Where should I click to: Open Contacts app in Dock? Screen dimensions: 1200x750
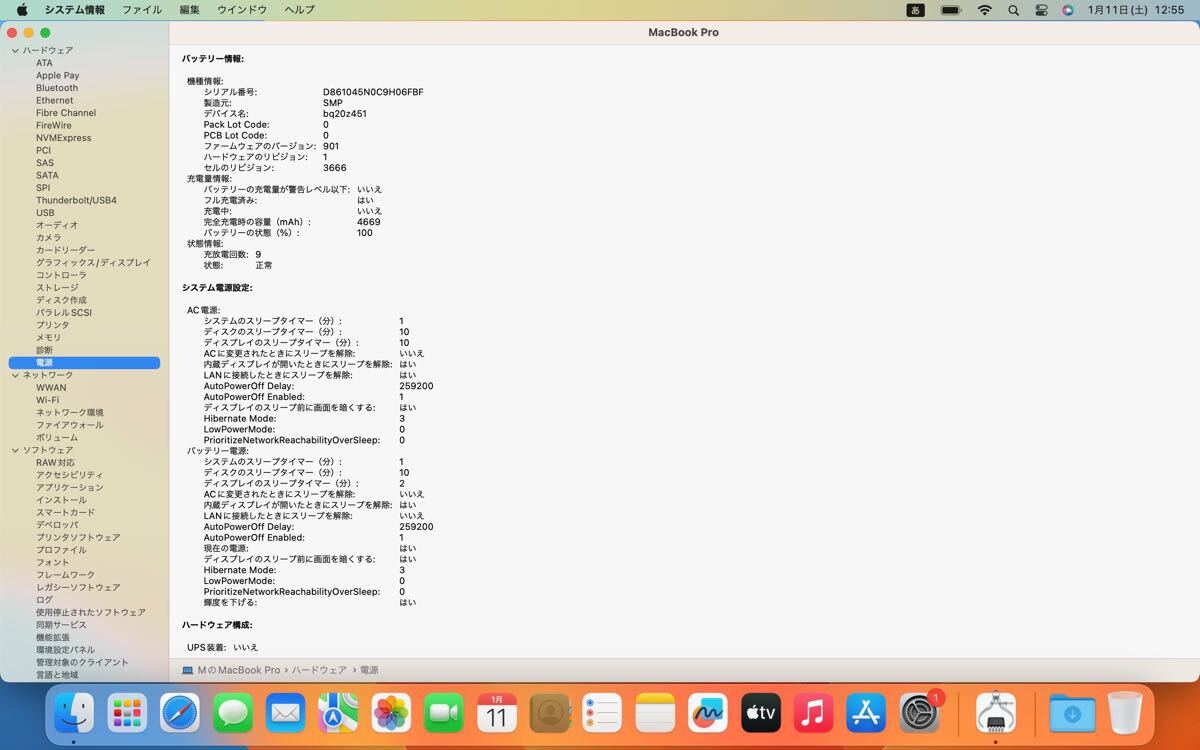click(x=550, y=713)
